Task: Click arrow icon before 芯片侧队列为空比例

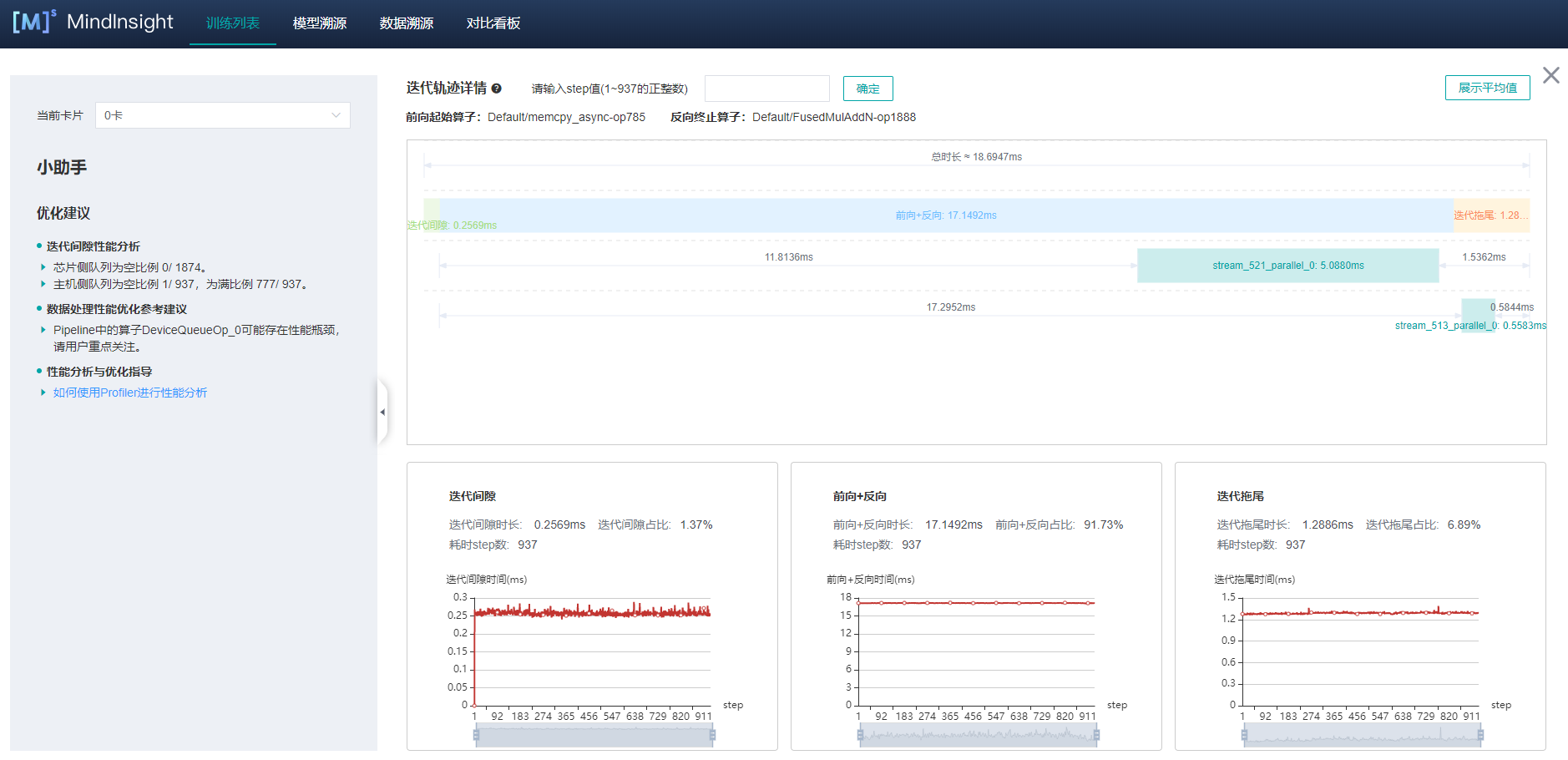Action: point(43,267)
